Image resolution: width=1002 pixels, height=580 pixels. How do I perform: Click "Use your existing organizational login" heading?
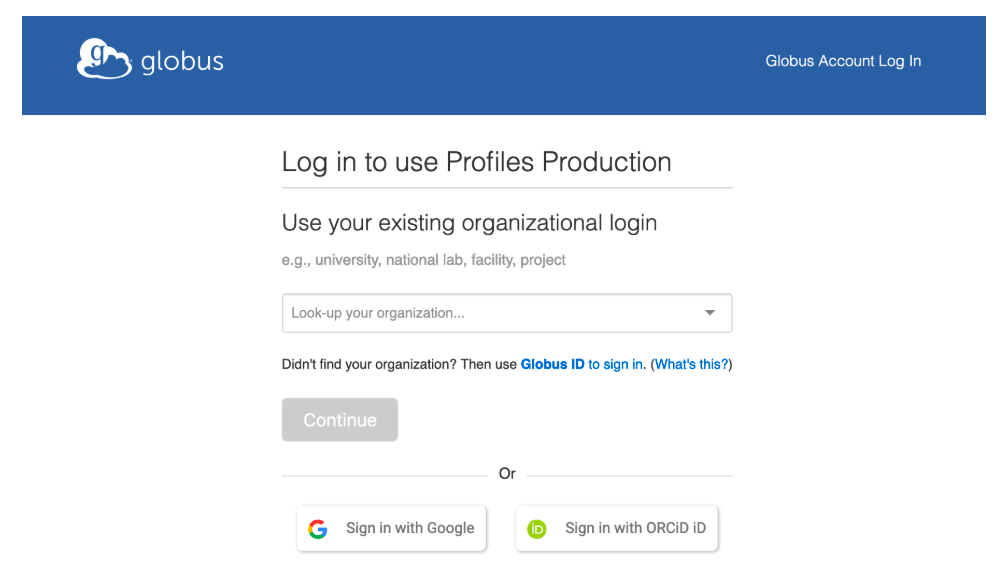pyautogui.click(x=469, y=222)
